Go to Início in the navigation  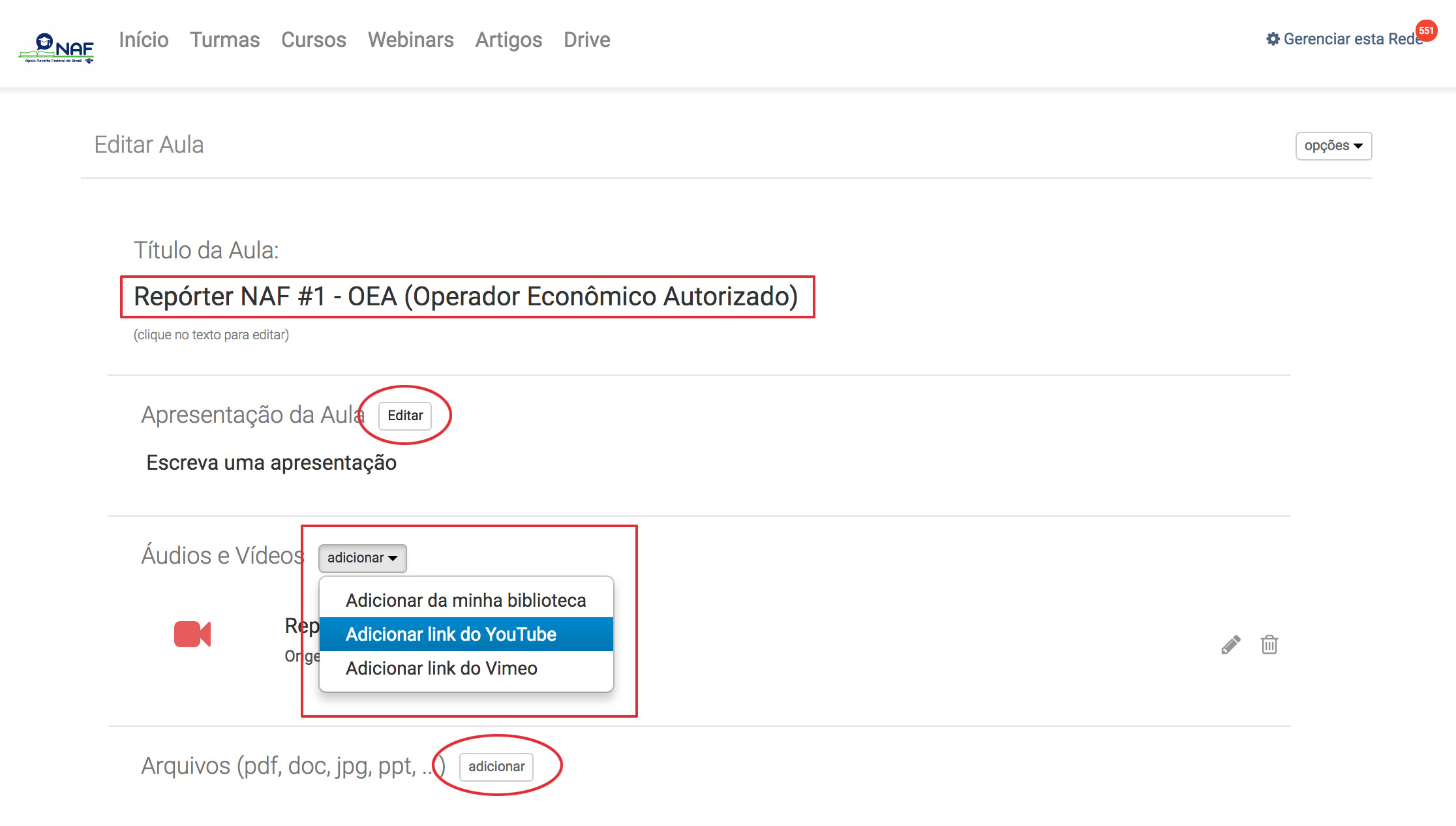[144, 40]
